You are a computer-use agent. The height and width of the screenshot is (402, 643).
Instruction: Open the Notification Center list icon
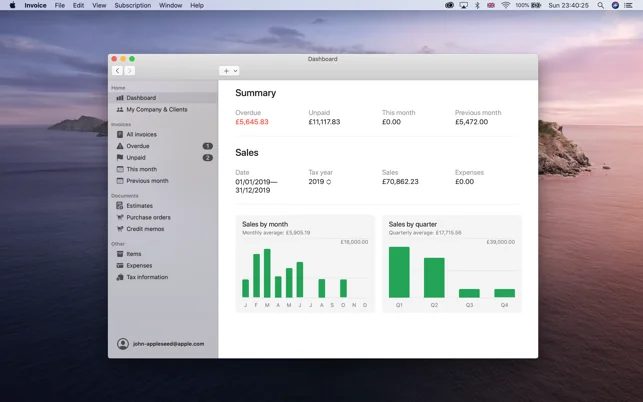[628, 5]
